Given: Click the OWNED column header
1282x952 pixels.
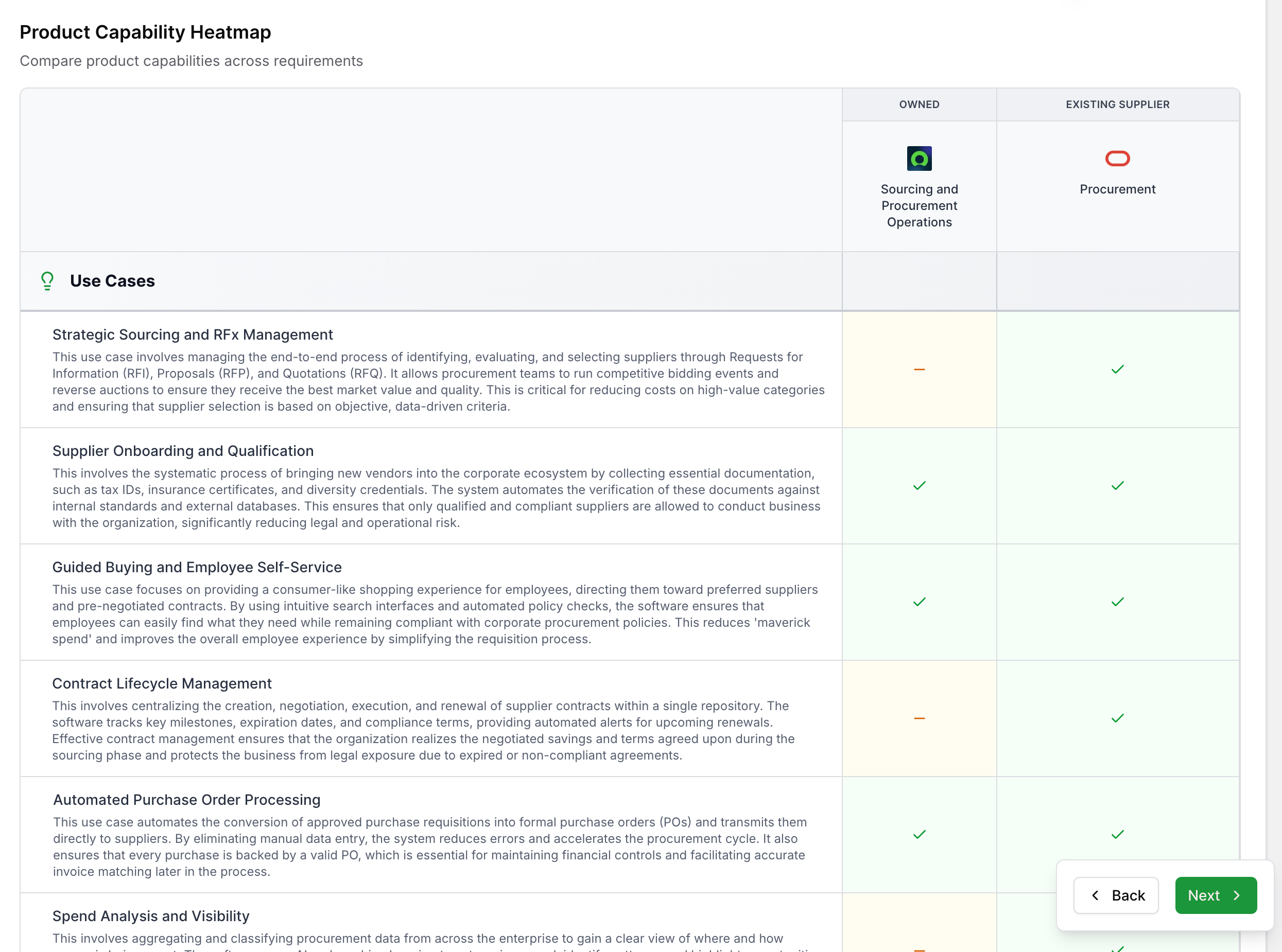Looking at the screenshot, I should (x=919, y=104).
